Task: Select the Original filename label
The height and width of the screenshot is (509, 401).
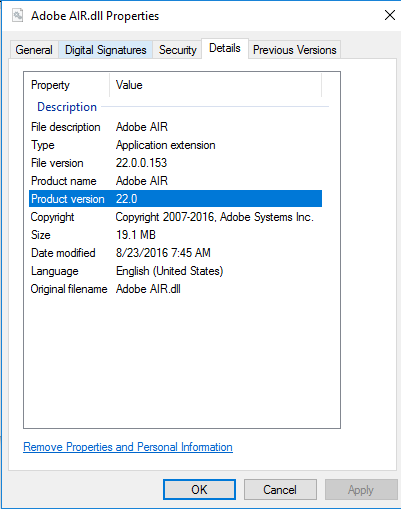Action: [x=69, y=289]
